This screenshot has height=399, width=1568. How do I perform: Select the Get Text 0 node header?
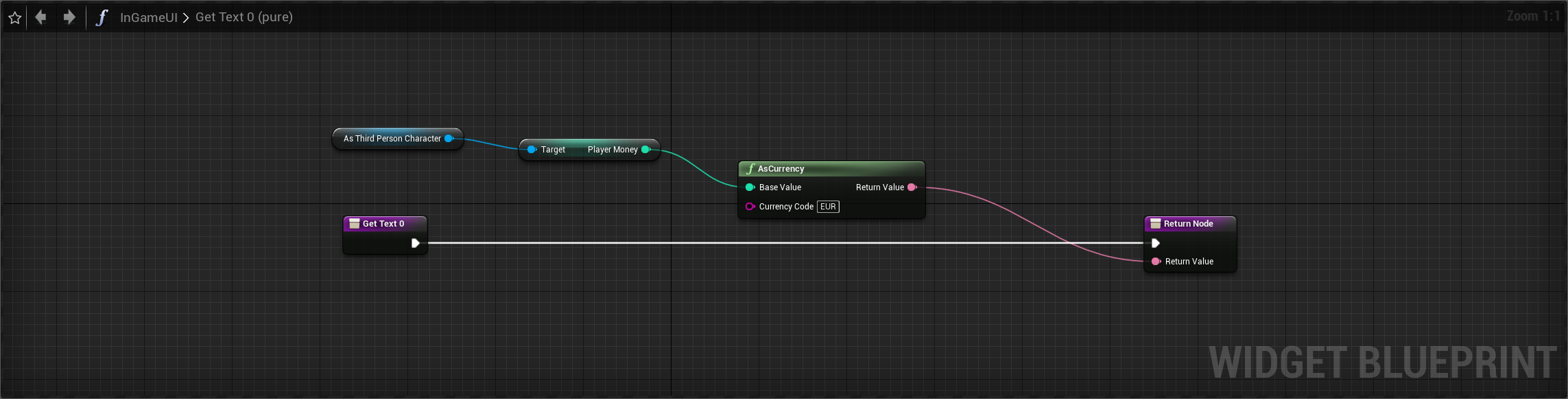(x=384, y=224)
